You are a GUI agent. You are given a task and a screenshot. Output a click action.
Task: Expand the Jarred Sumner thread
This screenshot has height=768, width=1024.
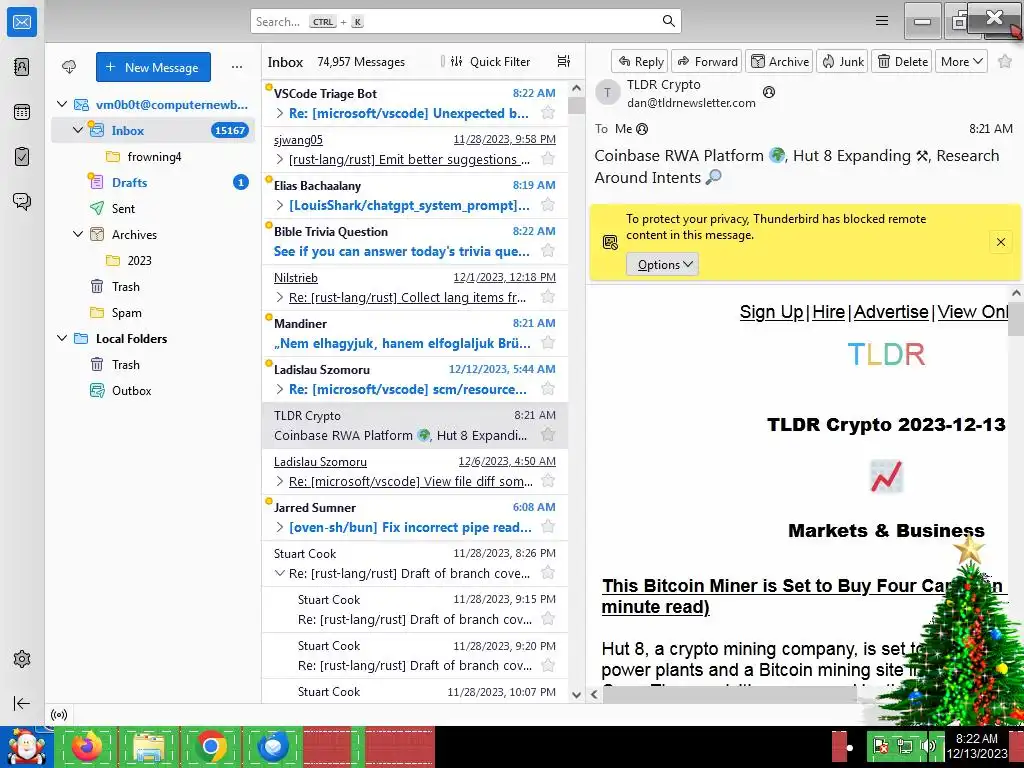click(x=280, y=527)
